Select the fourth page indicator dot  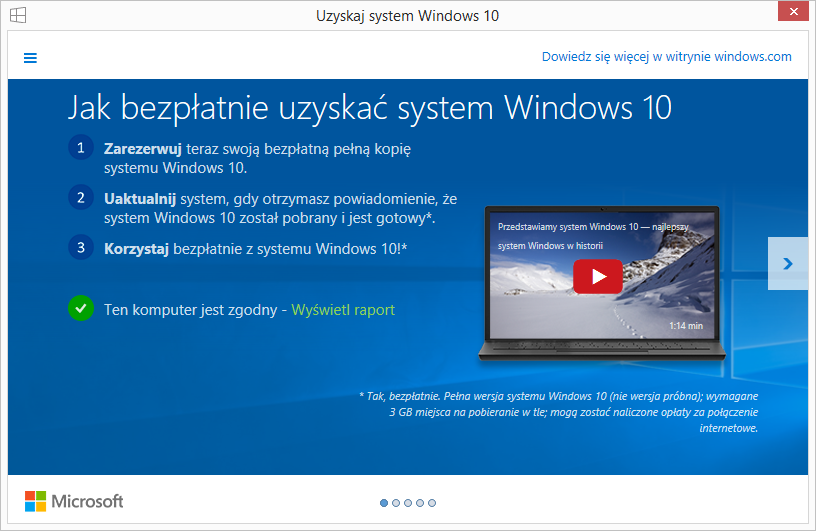[420, 503]
